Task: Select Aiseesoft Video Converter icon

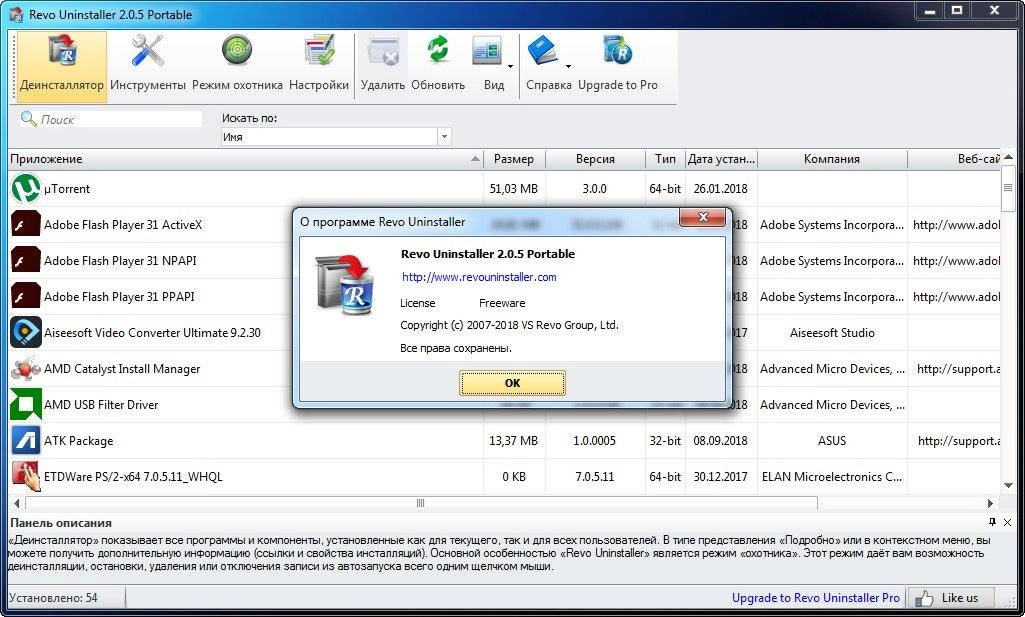Action: point(26,333)
